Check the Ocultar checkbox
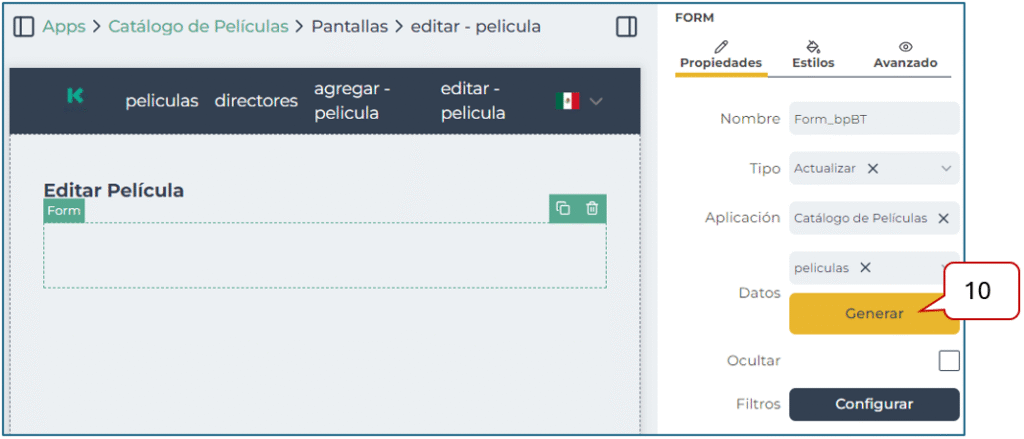The height and width of the screenshot is (439, 1024). click(x=948, y=360)
